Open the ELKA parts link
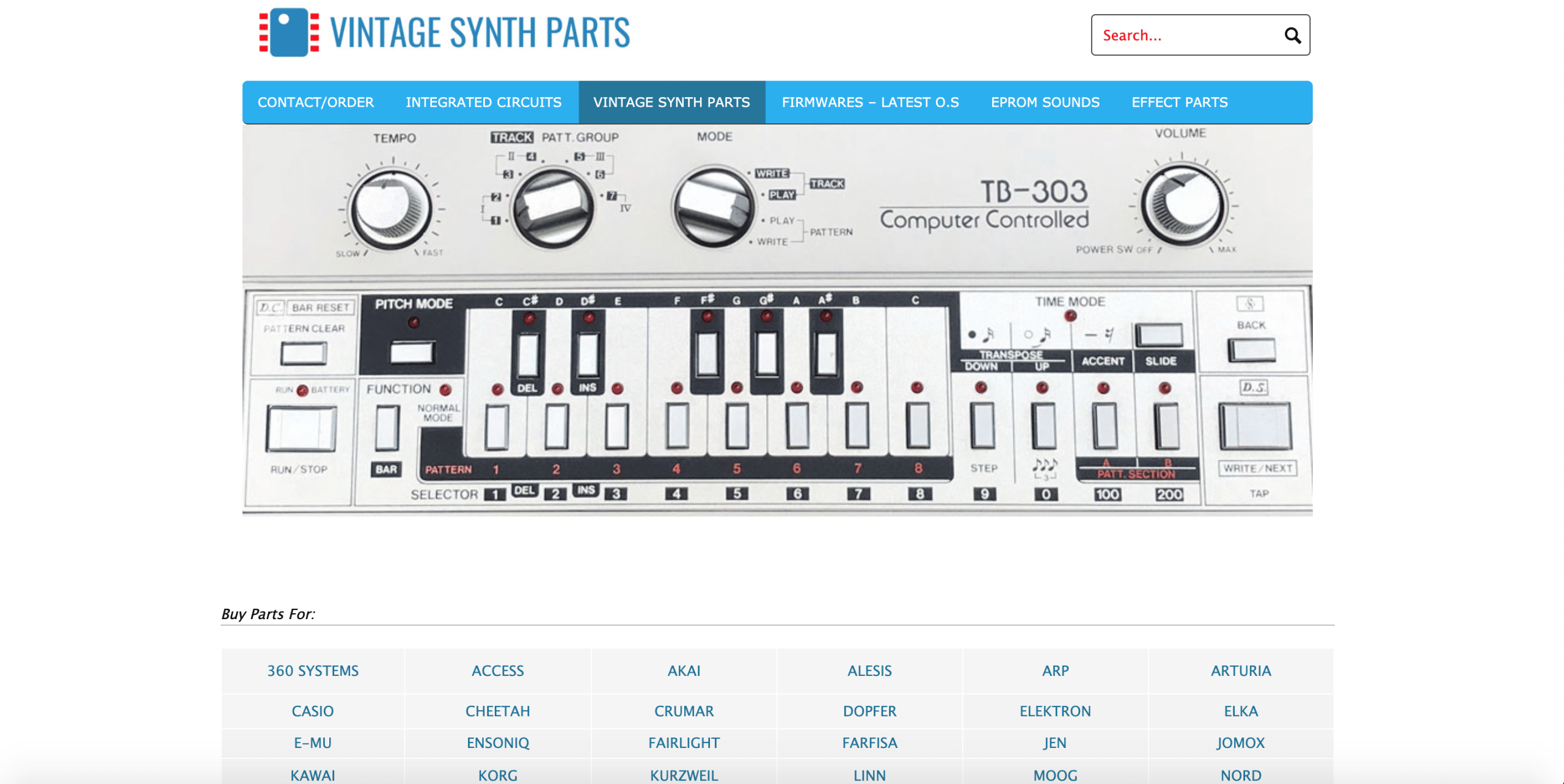This screenshot has width=1564, height=784. pos(1241,711)
